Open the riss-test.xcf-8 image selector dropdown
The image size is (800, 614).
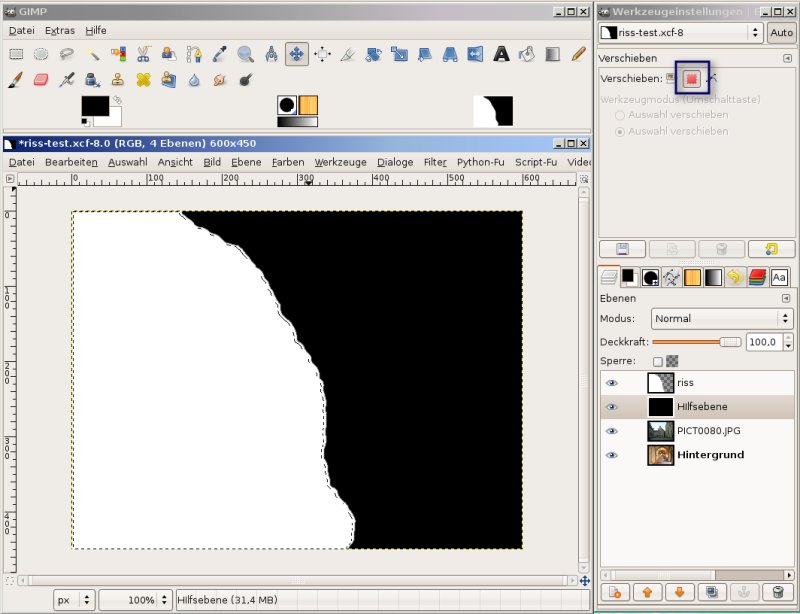[680, 33]
